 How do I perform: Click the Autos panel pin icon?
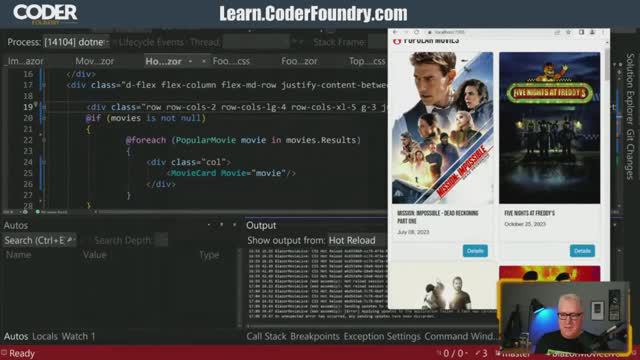point(222,225)
